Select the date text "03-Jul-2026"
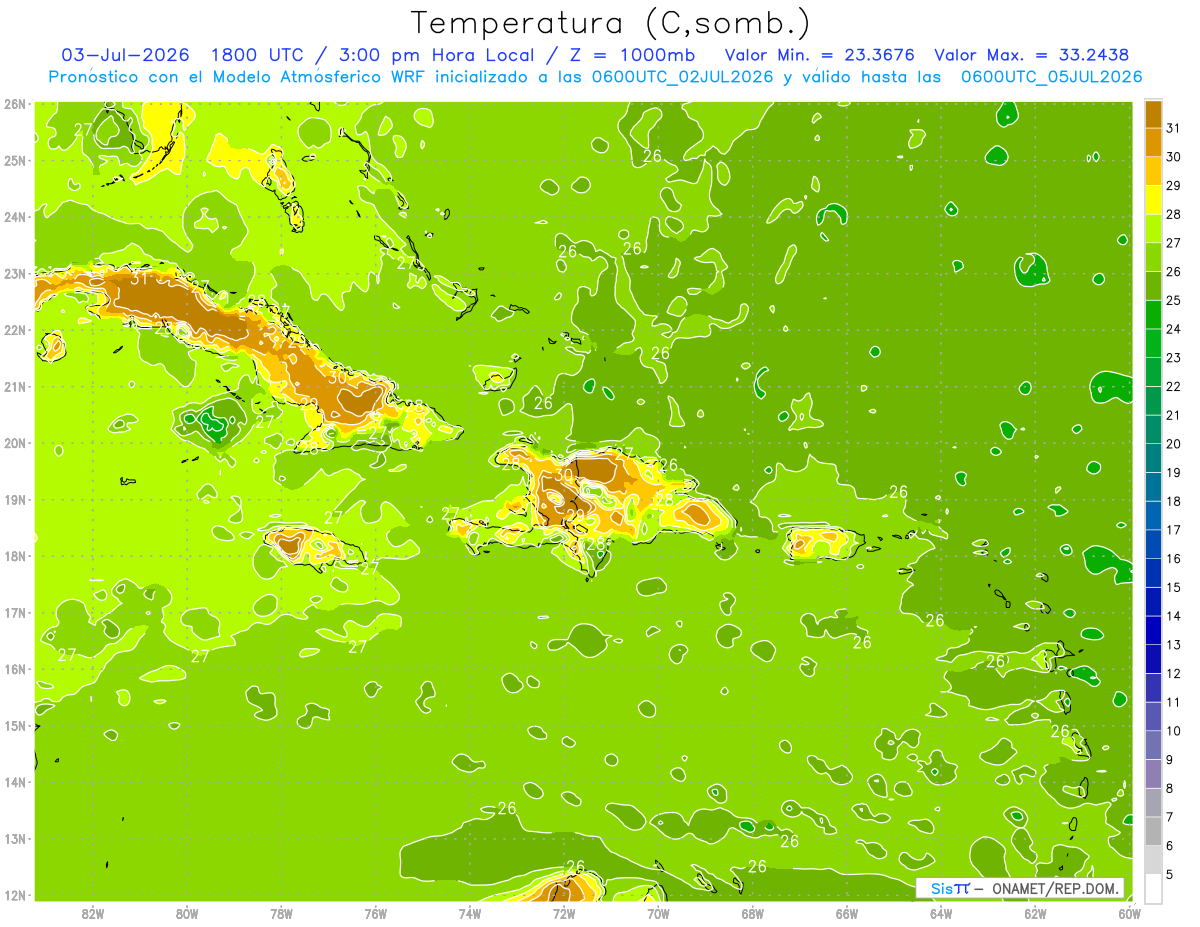Image resolution: width=1200 pixels, height=927 pixels. point(125,55)
